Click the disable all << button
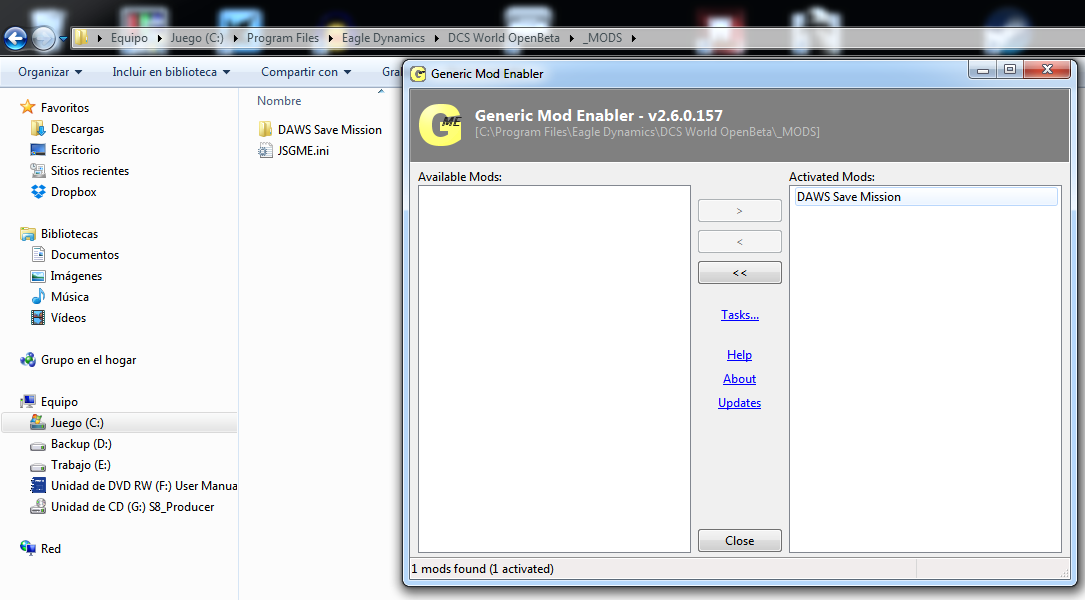This screenshot has width=1085, height=600. (x=740, y=273)
